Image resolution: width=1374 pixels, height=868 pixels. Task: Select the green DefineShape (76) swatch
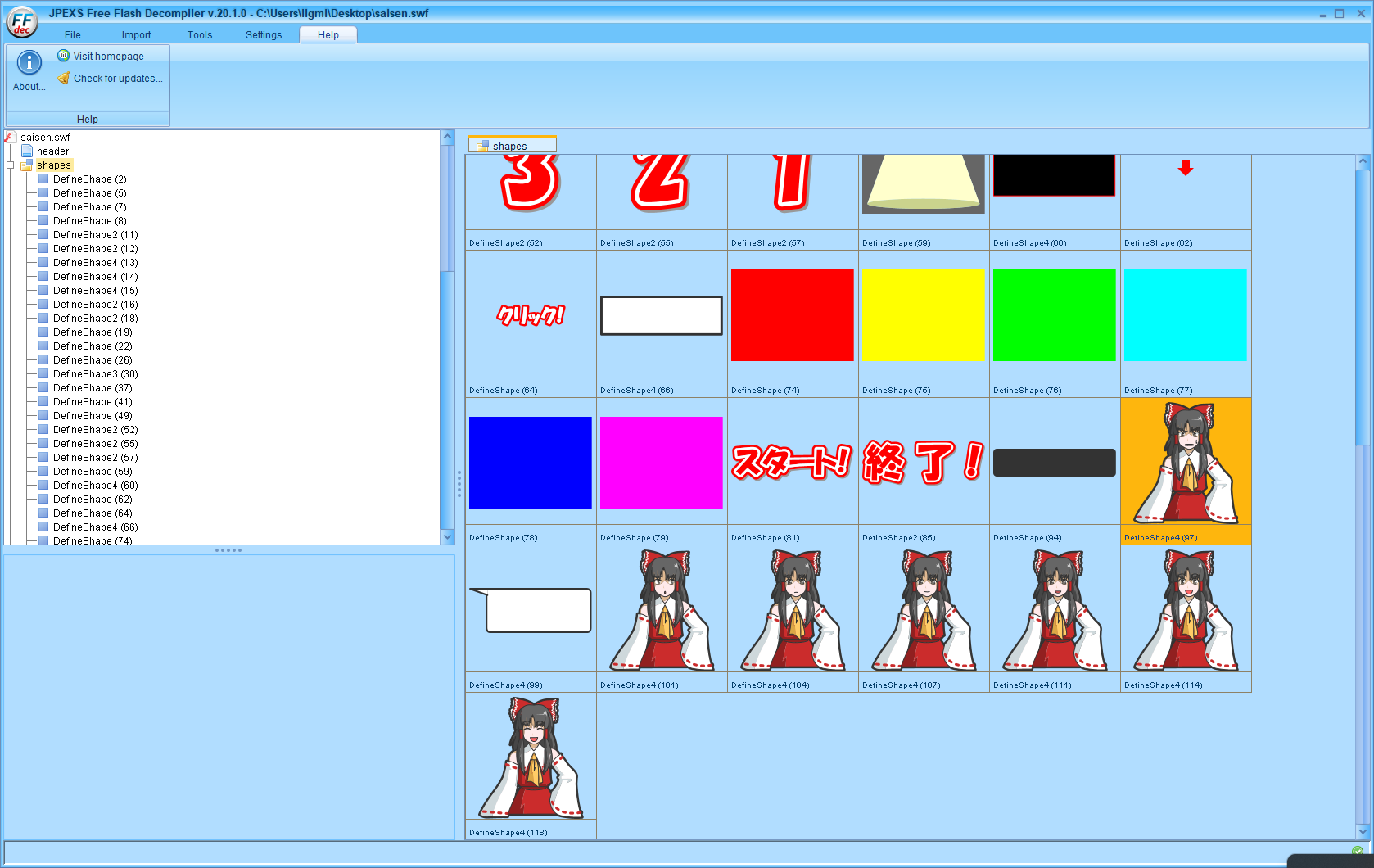click(1055, 315)
